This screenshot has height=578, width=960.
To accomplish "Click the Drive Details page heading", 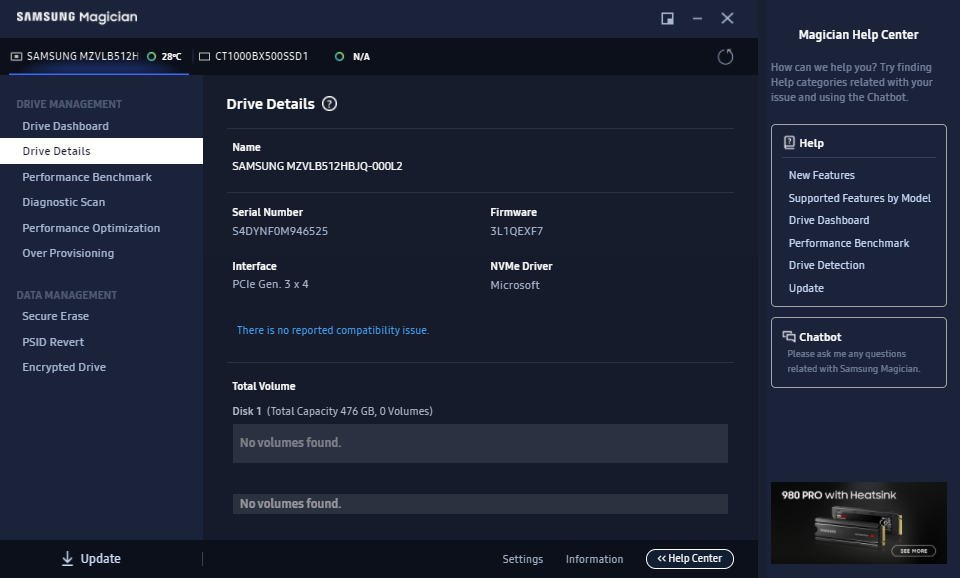I will 270,104.
